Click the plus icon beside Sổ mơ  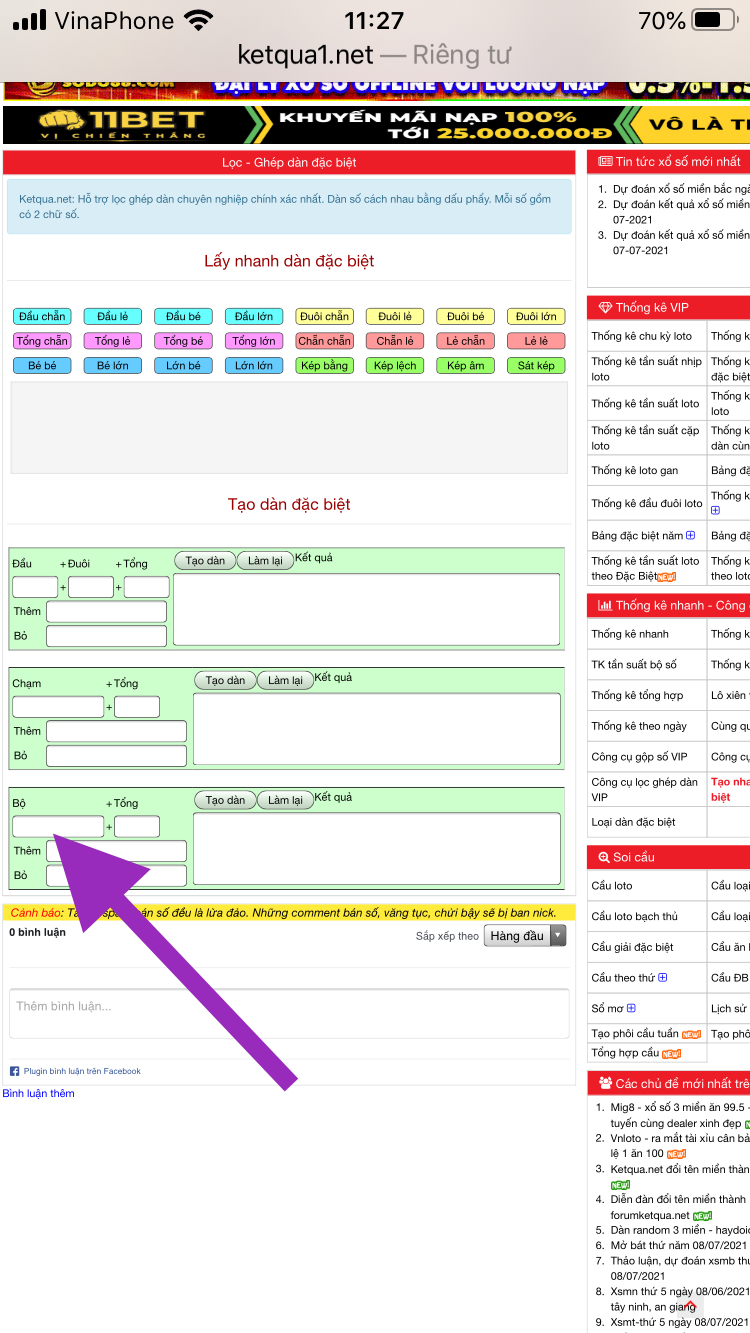631,1008
